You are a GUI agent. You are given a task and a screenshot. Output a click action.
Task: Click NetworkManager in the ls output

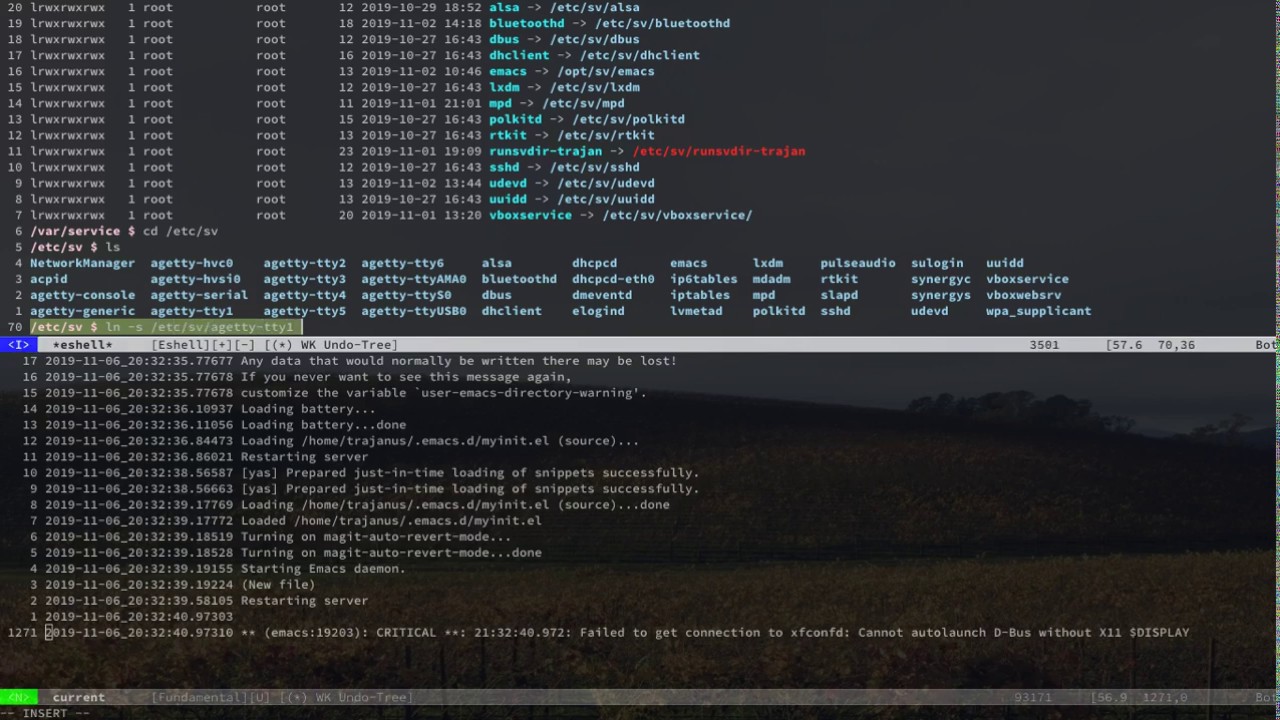pos(82,263)
